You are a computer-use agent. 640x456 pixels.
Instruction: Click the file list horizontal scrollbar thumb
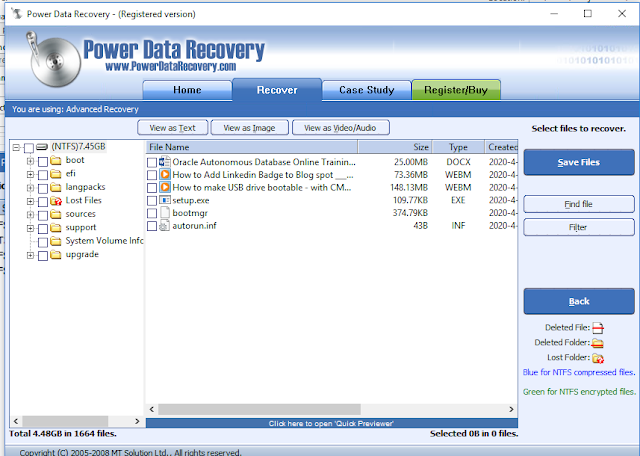(259, 409)
